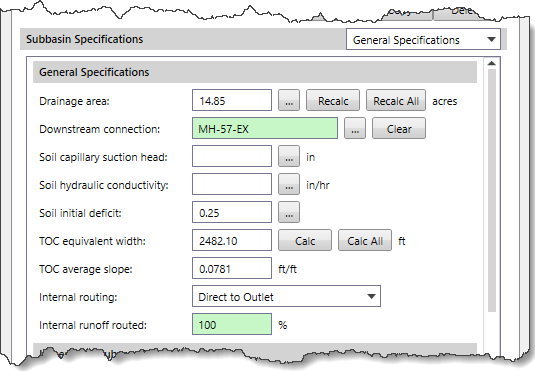The image size is (535, 371).
Task: Click the 'TOC equivalent width:' label
Action: pyautogui.click(x=92, y=241)
